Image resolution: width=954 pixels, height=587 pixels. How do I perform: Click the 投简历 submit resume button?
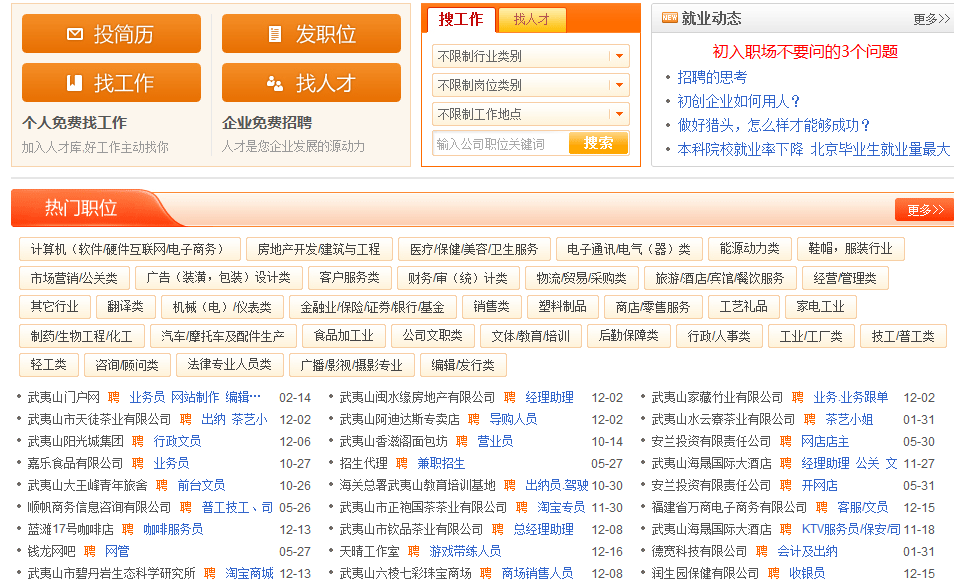click(x=111, y=33)
